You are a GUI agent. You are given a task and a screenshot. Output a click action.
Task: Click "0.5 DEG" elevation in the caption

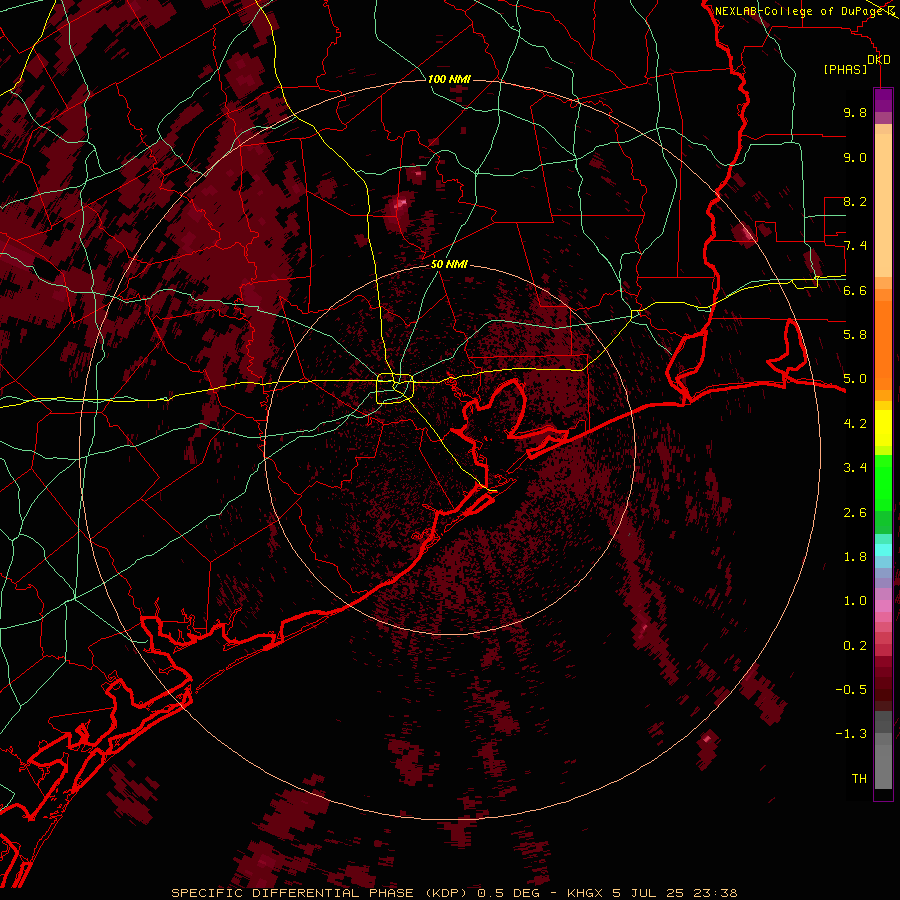coord(509,893)
